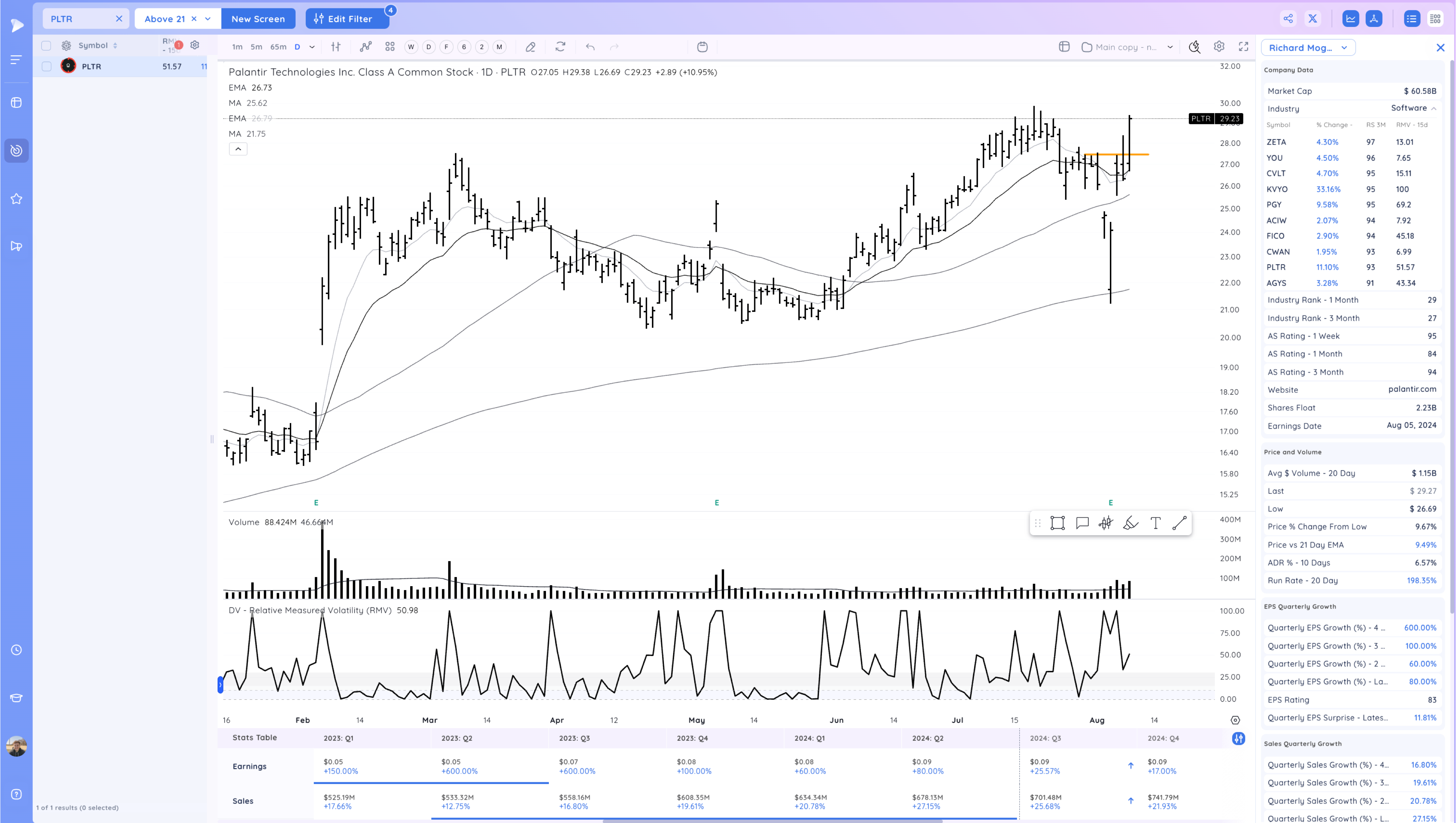This screenshot has height=823, width=1456.
Task: Select the trend line drawing tool
Action: [x=1179, y=523]
